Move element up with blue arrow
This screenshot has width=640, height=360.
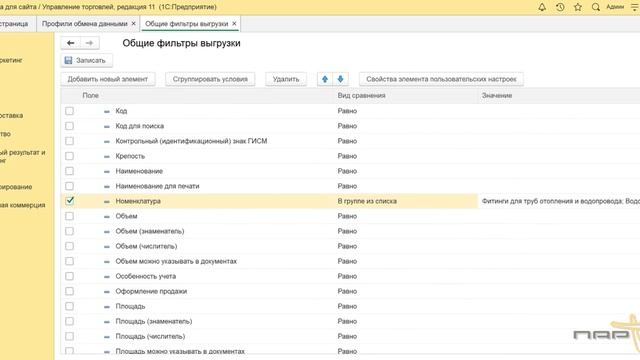(325, 79)
